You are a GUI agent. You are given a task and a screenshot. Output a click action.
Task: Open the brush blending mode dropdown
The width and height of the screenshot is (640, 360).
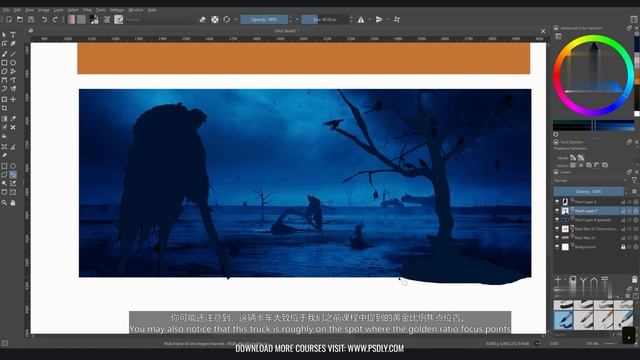tap(160, 19)
